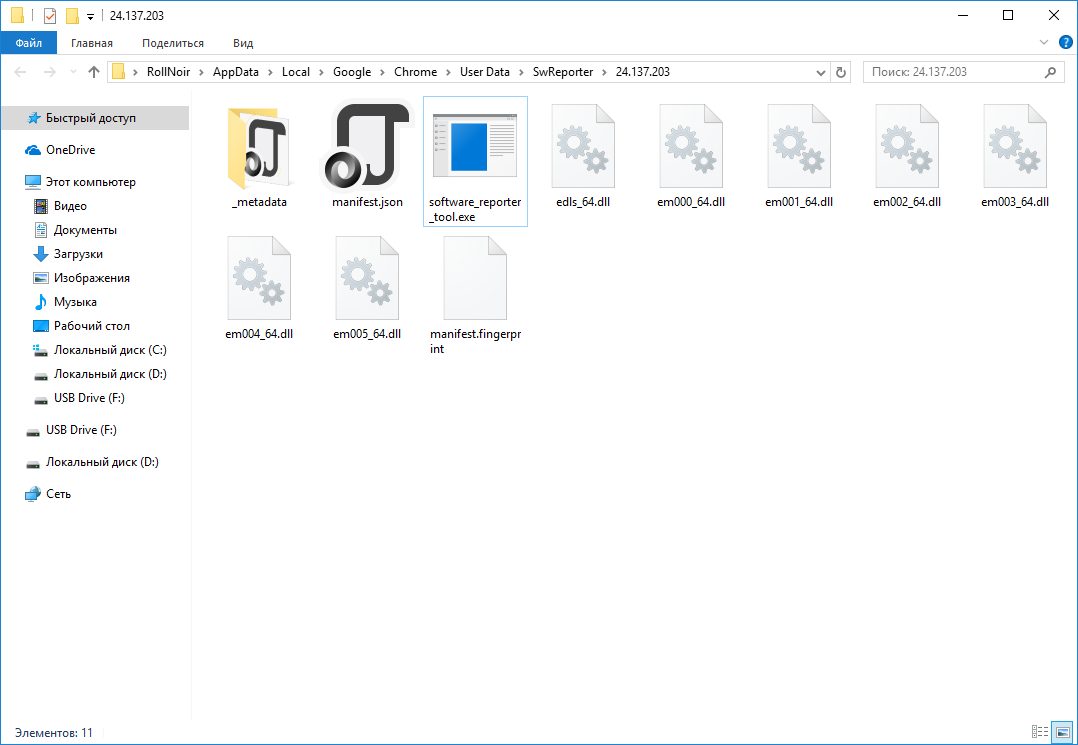1078x745 pixels.
Task: Expand the chevron after Google in path
Action: point(383,72)
